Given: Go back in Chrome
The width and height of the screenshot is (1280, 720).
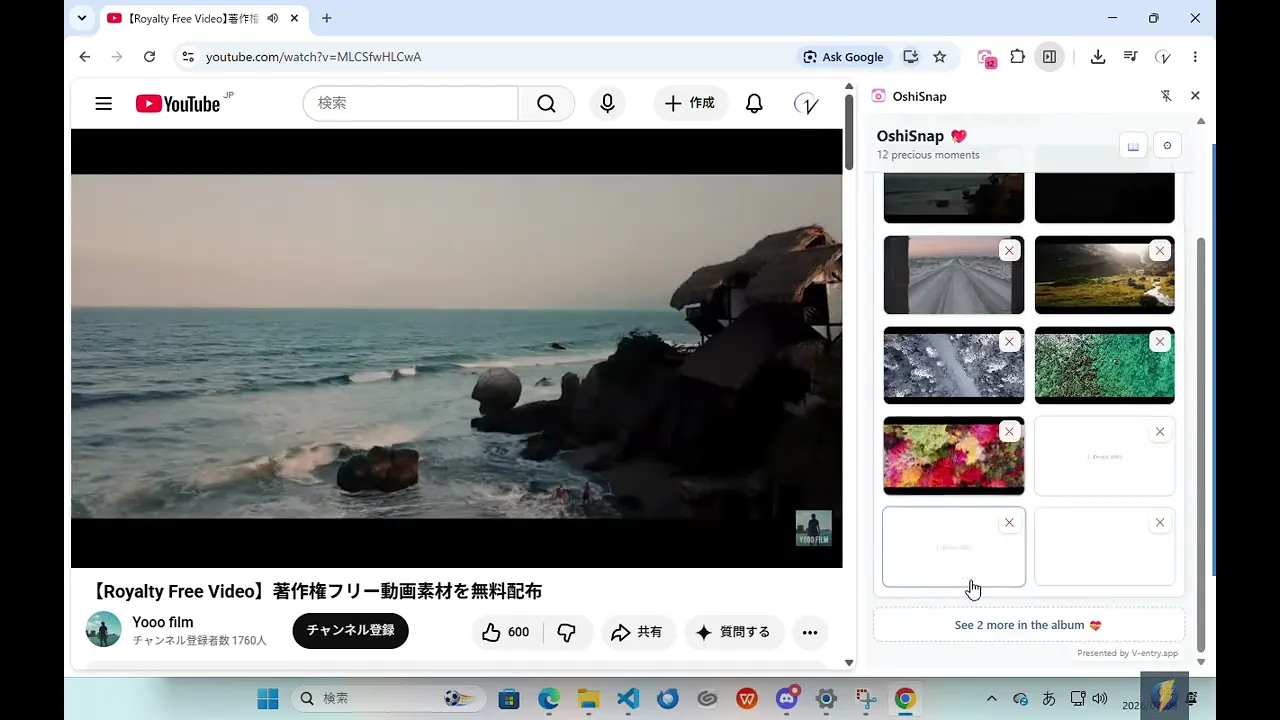Looking at the screenshot, I should (x=85, y=57).
